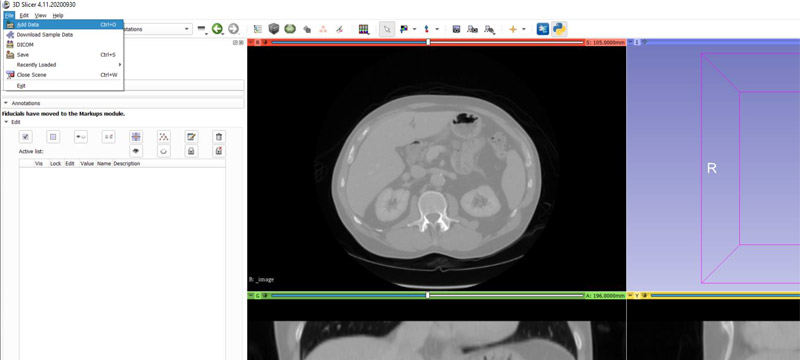
Task: Click the Vis column header
Action: (39, 164)
